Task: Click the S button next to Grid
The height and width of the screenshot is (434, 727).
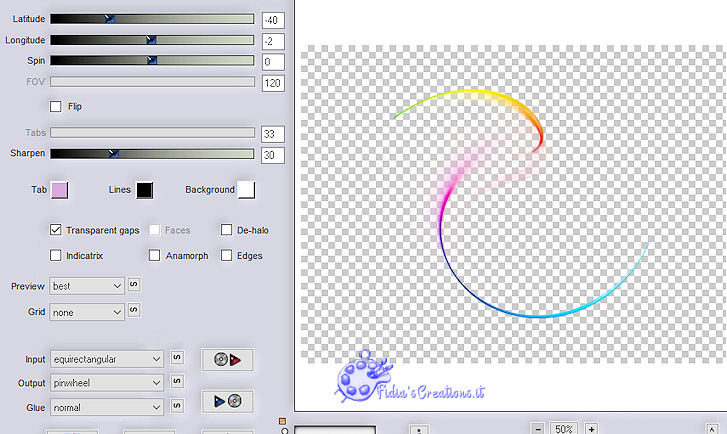Action: (133, 311)
